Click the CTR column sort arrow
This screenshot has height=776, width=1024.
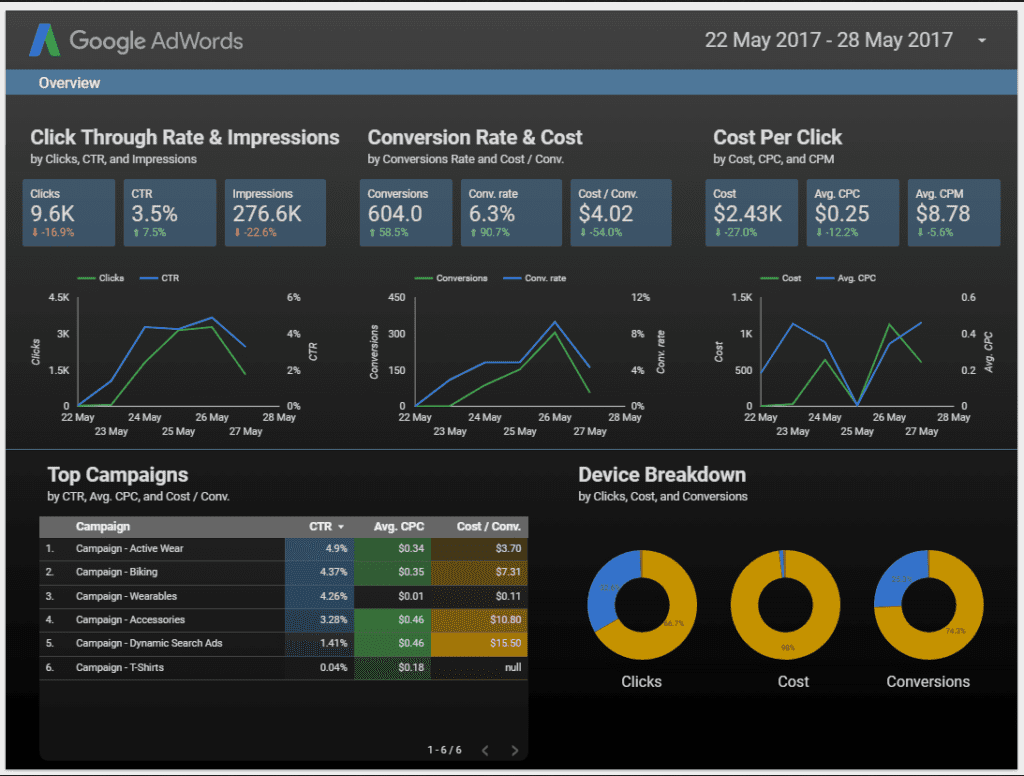[341, 527]
